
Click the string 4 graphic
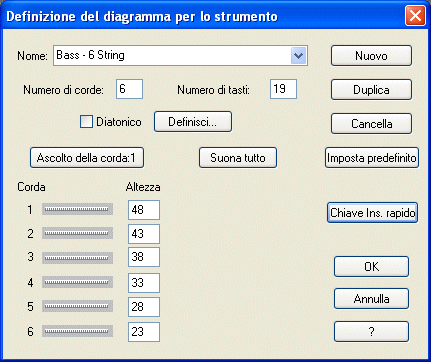(x=77, y=282)
